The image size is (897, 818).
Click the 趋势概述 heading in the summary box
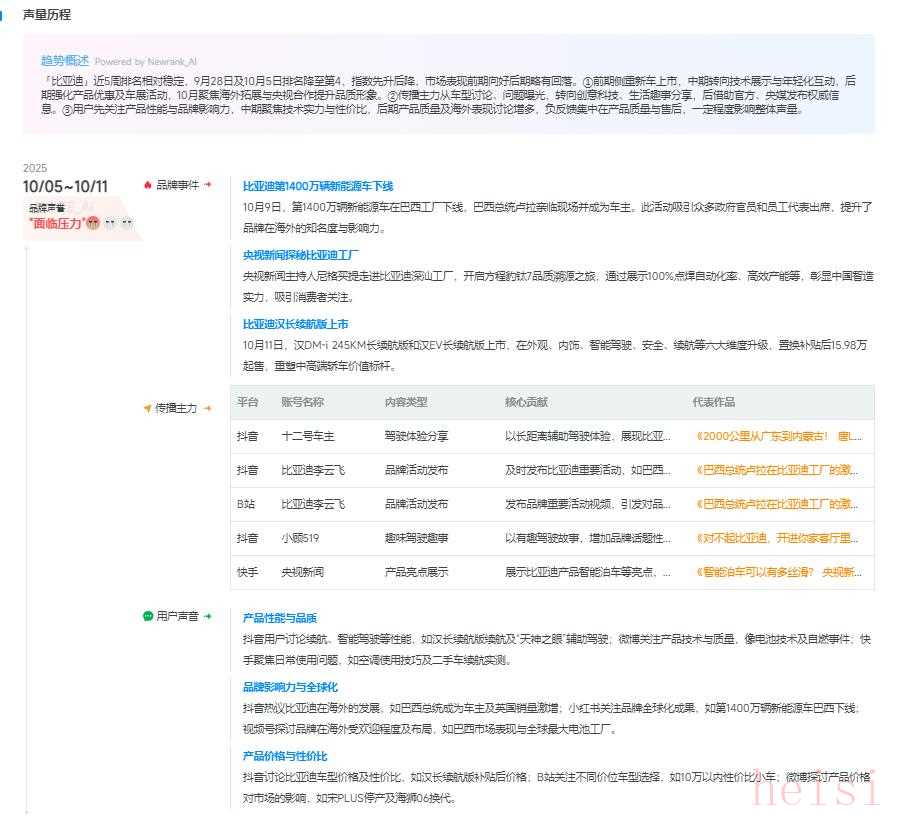65,60
